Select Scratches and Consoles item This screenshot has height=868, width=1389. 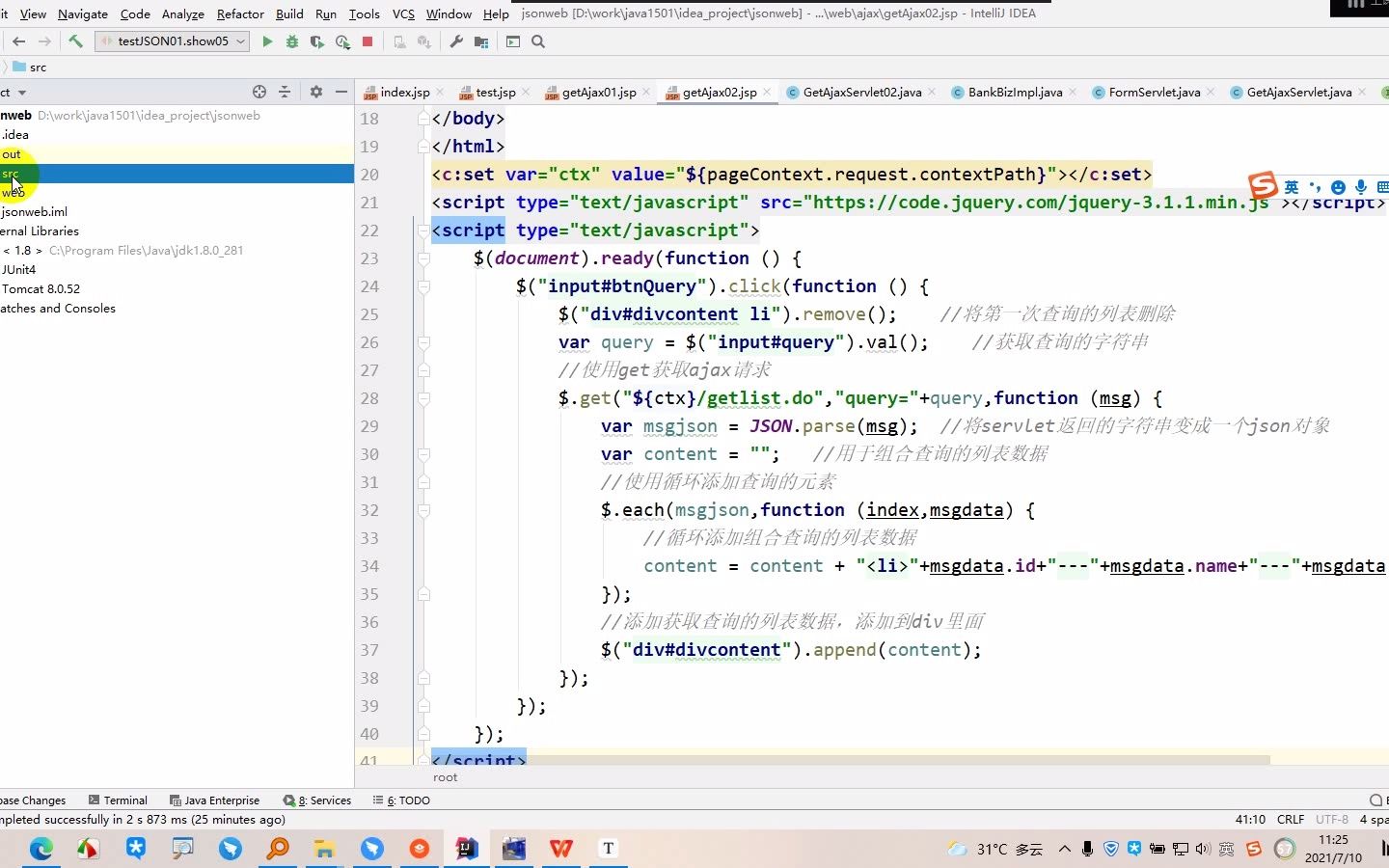click(x=177, y=309)
